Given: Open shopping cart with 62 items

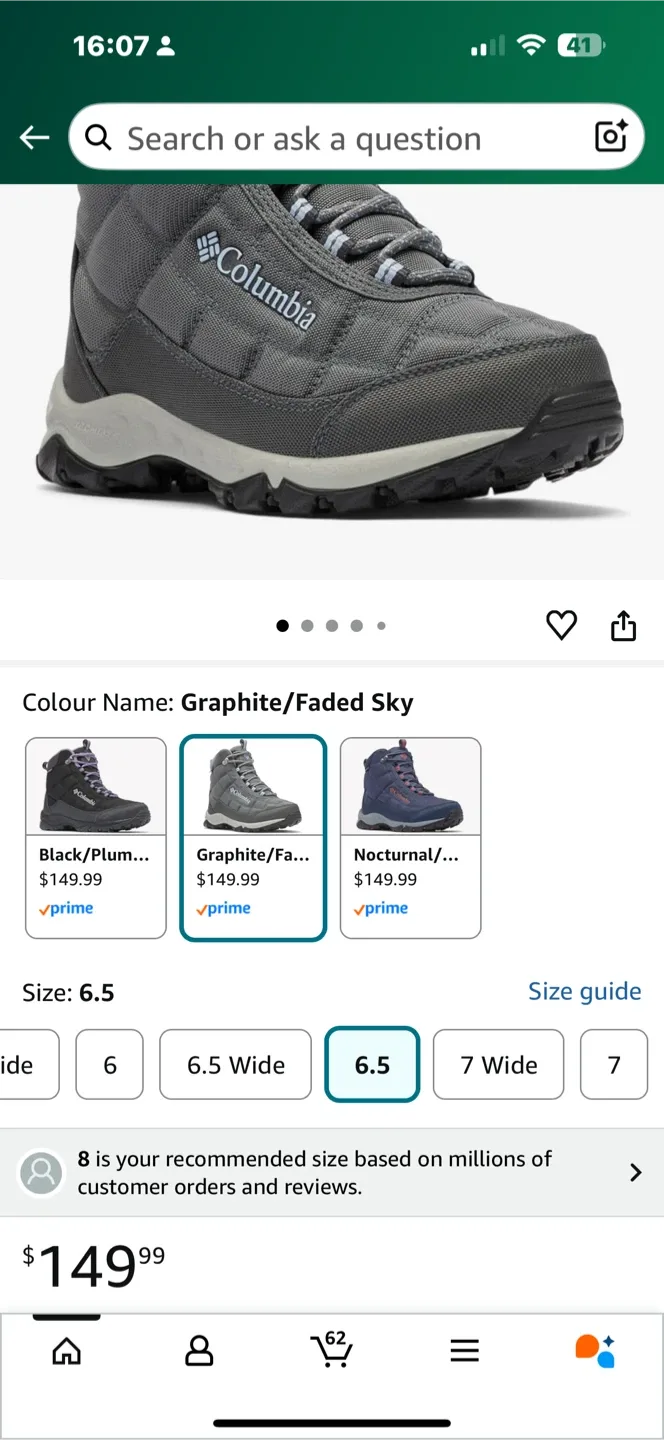Looking at the screenshot, I should [331, 1350].
